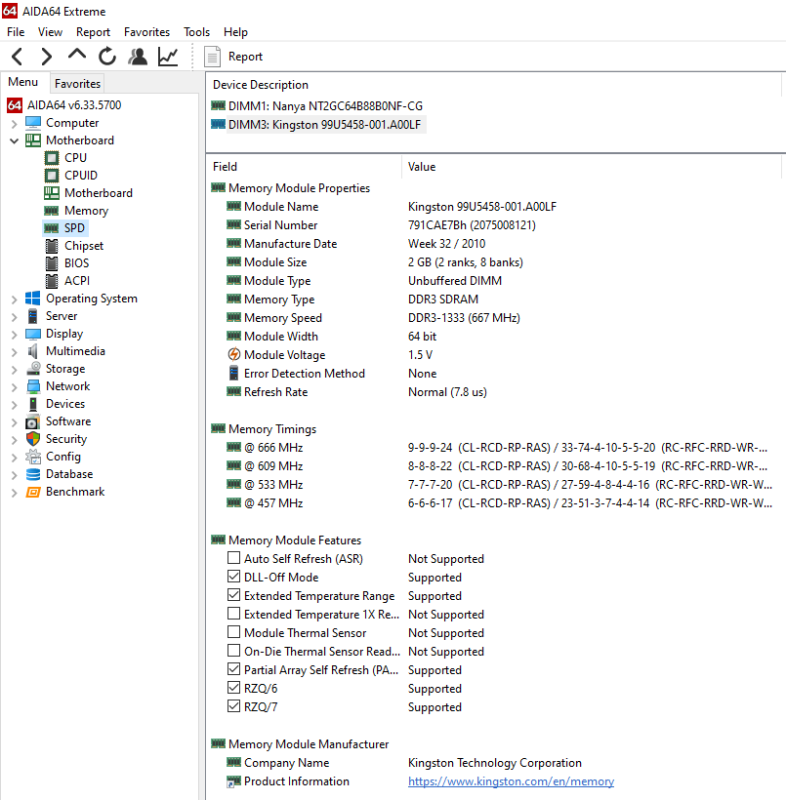786x800 pixels.
Task: Click the Network icon in the tree
Action: tap(33, 386)
